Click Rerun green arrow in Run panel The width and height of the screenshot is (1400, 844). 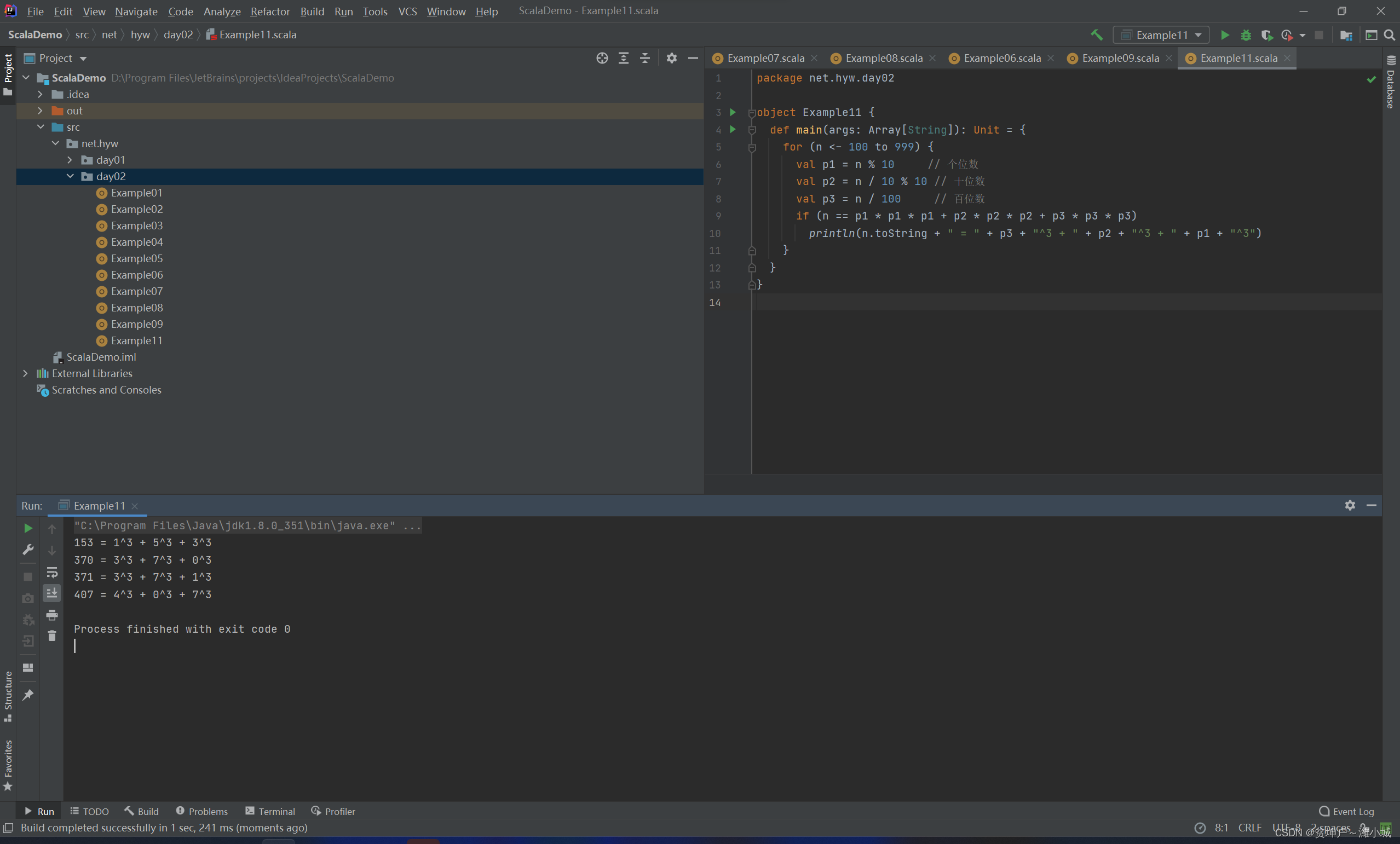click(28, 528)
